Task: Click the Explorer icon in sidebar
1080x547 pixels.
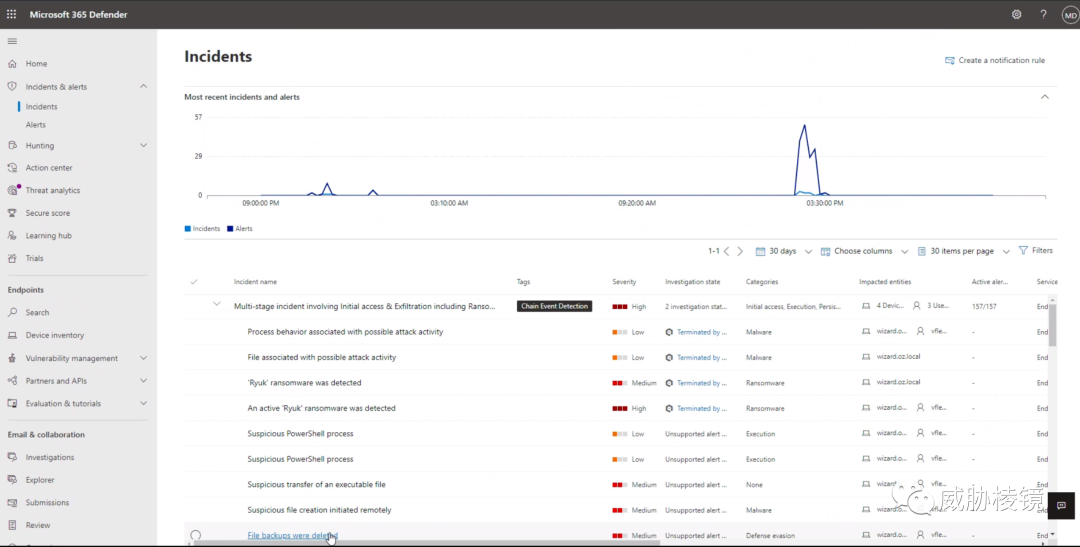Action: (12, 479)
